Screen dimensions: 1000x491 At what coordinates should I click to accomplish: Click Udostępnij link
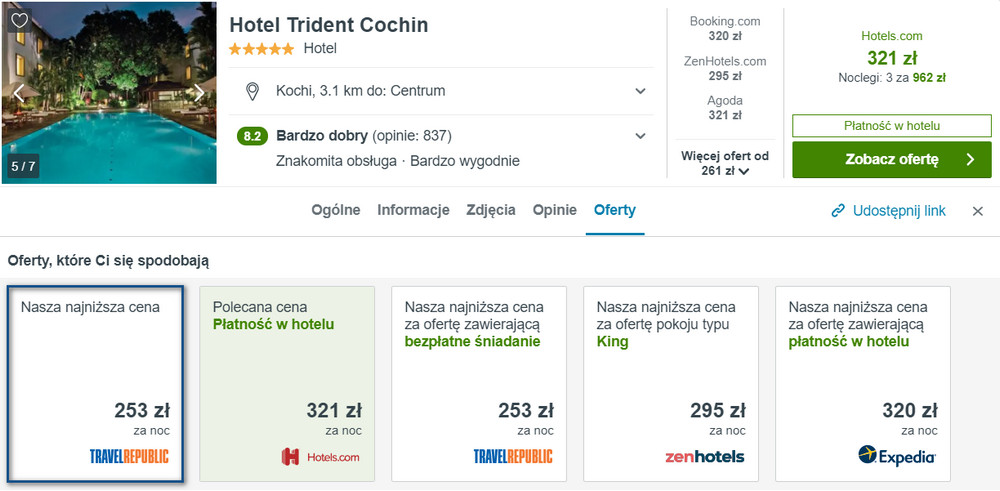pos(899,211)
